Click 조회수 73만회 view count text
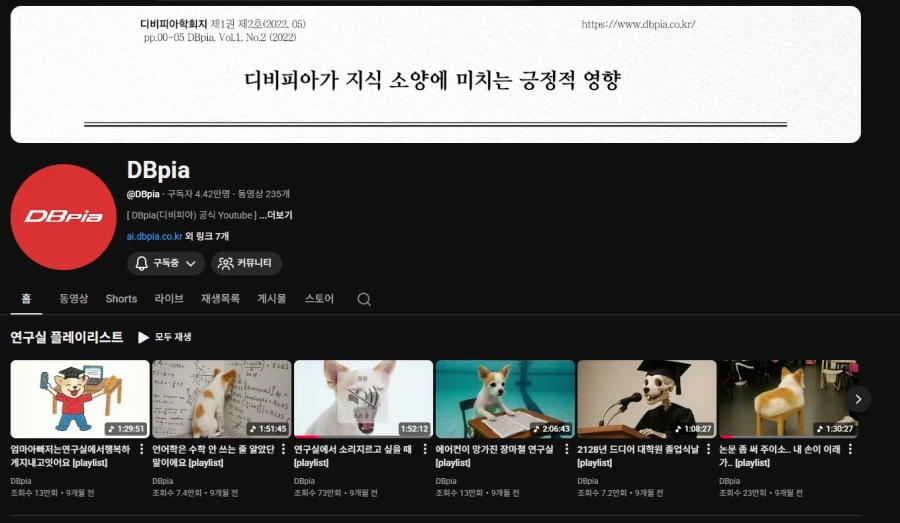The image size is (900, 523). point(317,493)
